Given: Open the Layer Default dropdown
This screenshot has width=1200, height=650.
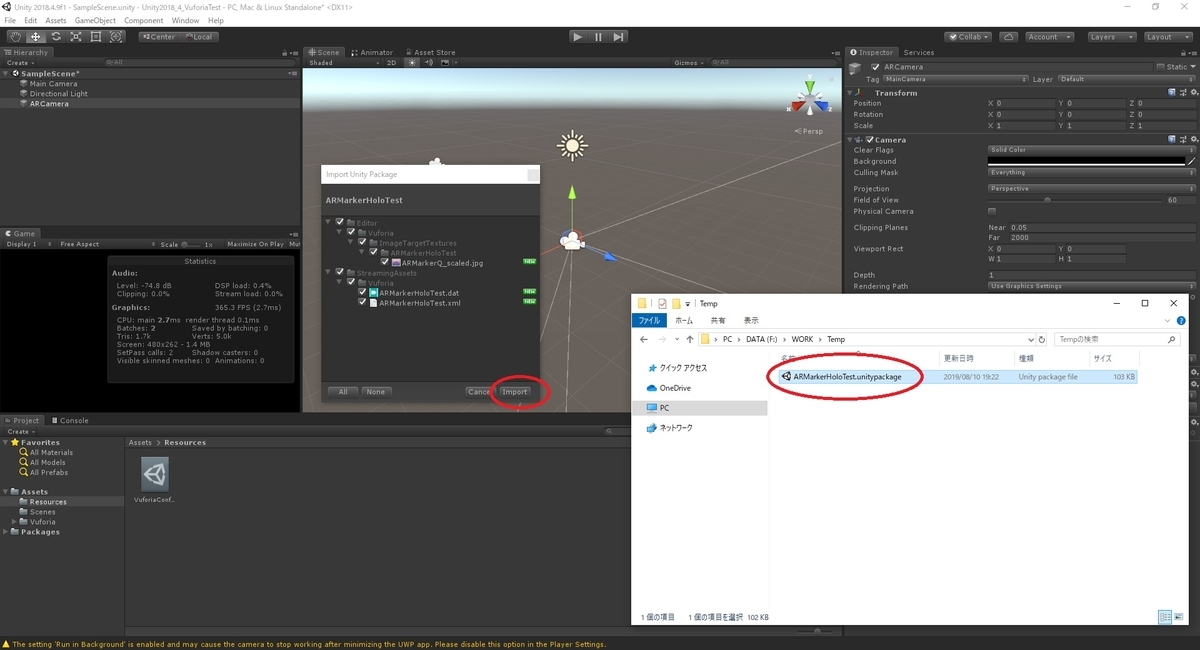Looking at the screenshot, I should tap(1126, 79).
